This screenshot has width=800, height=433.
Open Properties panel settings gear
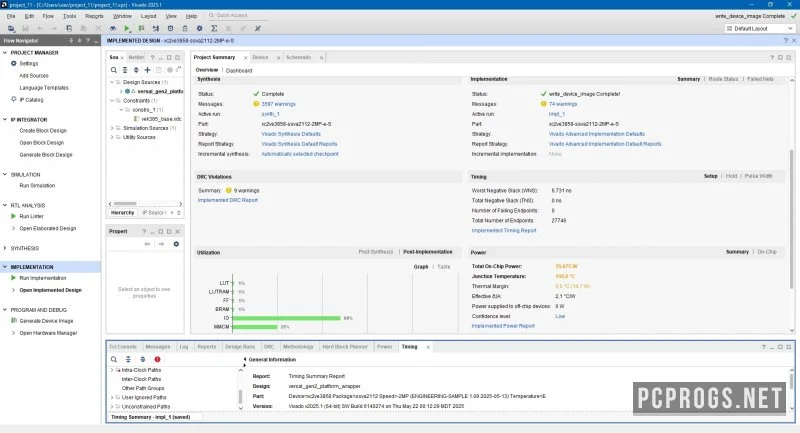point(176,244)
